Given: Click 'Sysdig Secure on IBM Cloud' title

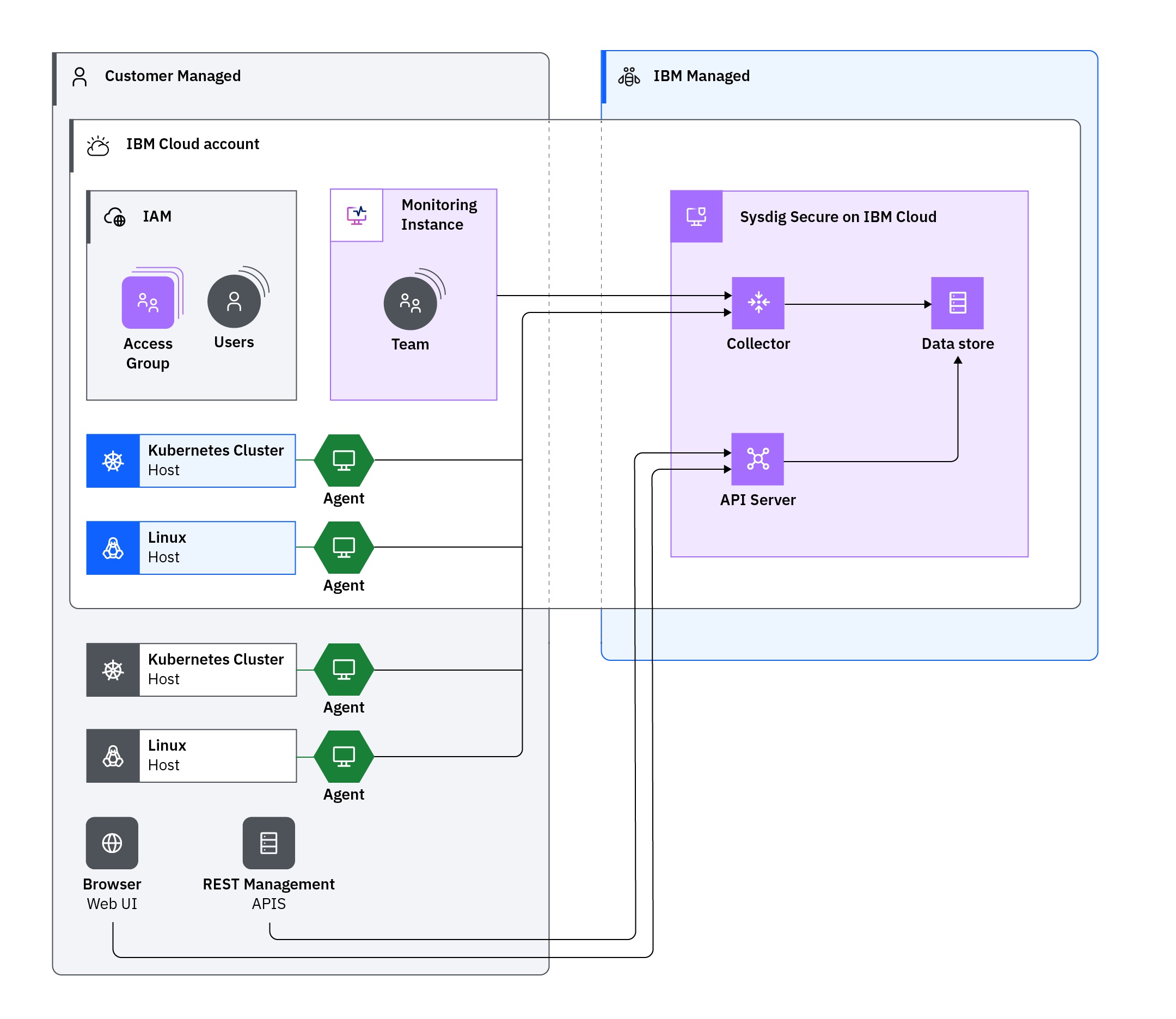Looking at the screenshot, I should pos(838,217).
